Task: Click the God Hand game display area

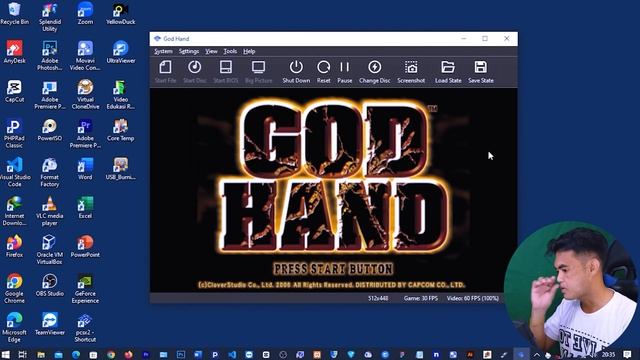Action: click(x=333, y=190)
